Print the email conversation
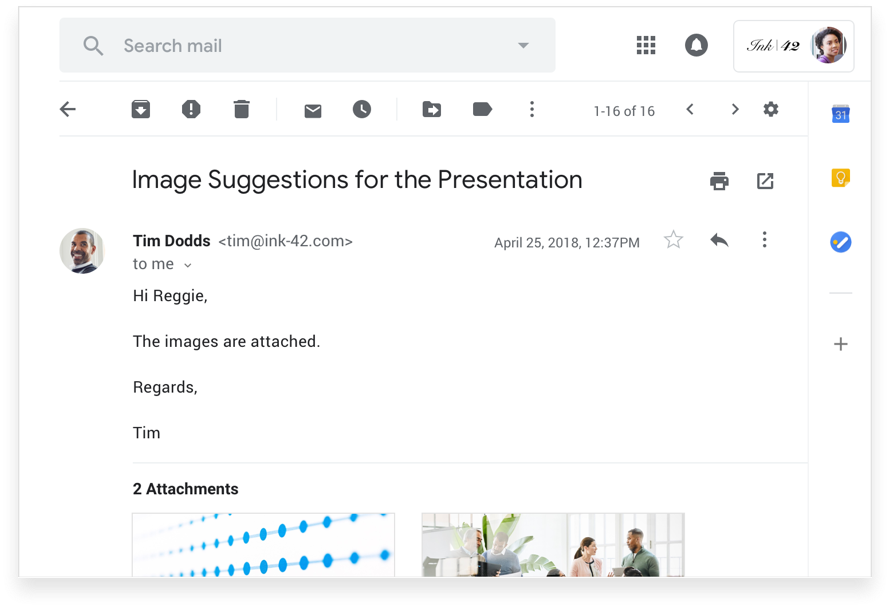The height and width of the screenshot is (608, 890). [719, 181]
